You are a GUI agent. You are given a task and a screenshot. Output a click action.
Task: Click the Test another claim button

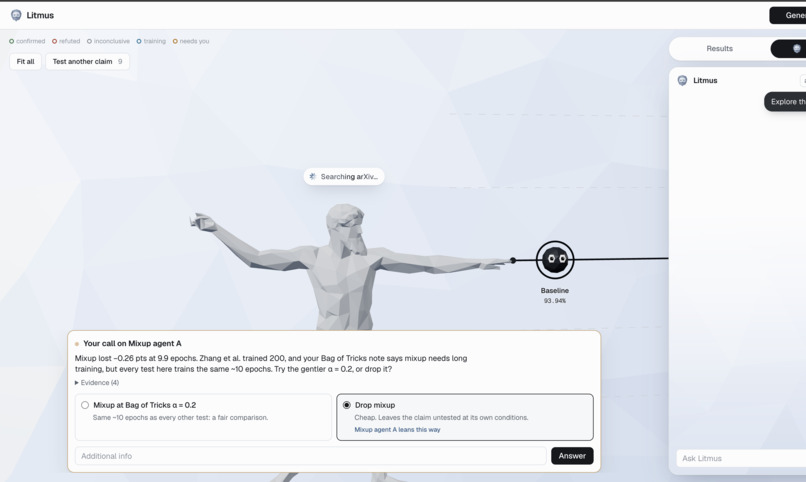click(87, 62)
